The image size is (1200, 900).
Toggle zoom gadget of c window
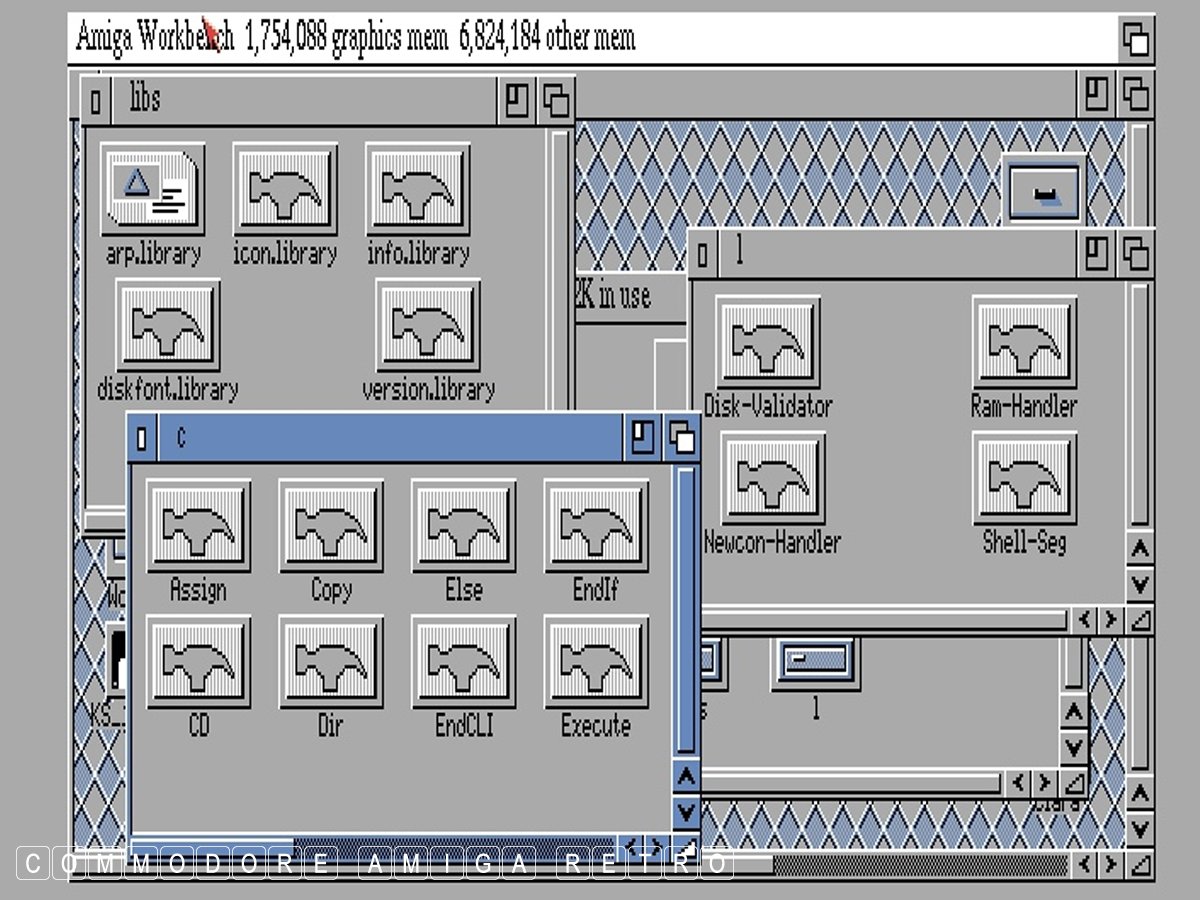(x=643, y=438)
